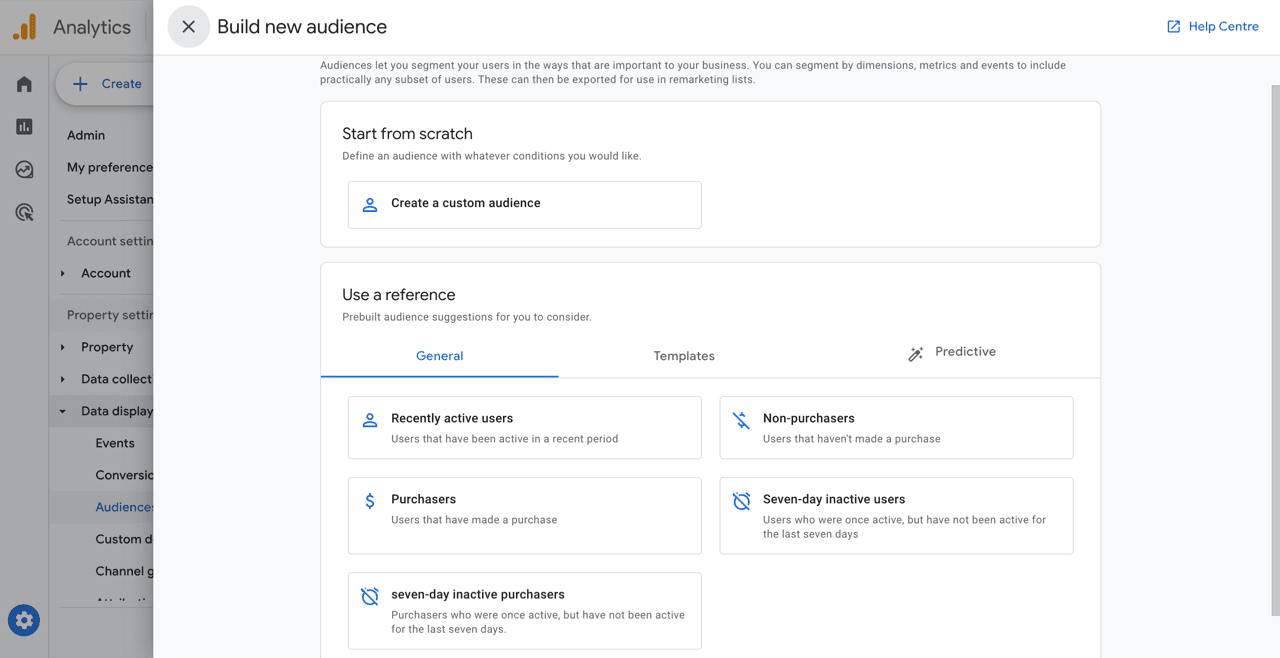Click the Predictive magic-wand icon
This screenshot has width=1280, height=658.
[x=915, y=354]
